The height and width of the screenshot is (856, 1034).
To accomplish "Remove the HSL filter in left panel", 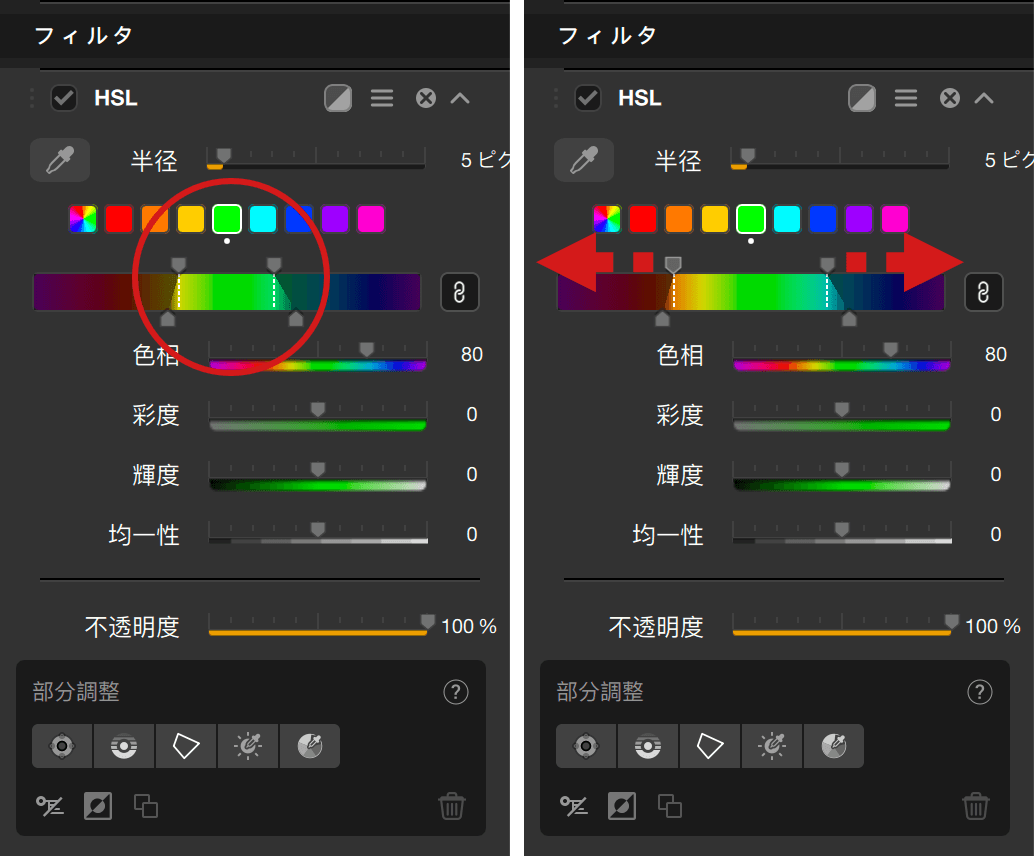I will 426,98.
